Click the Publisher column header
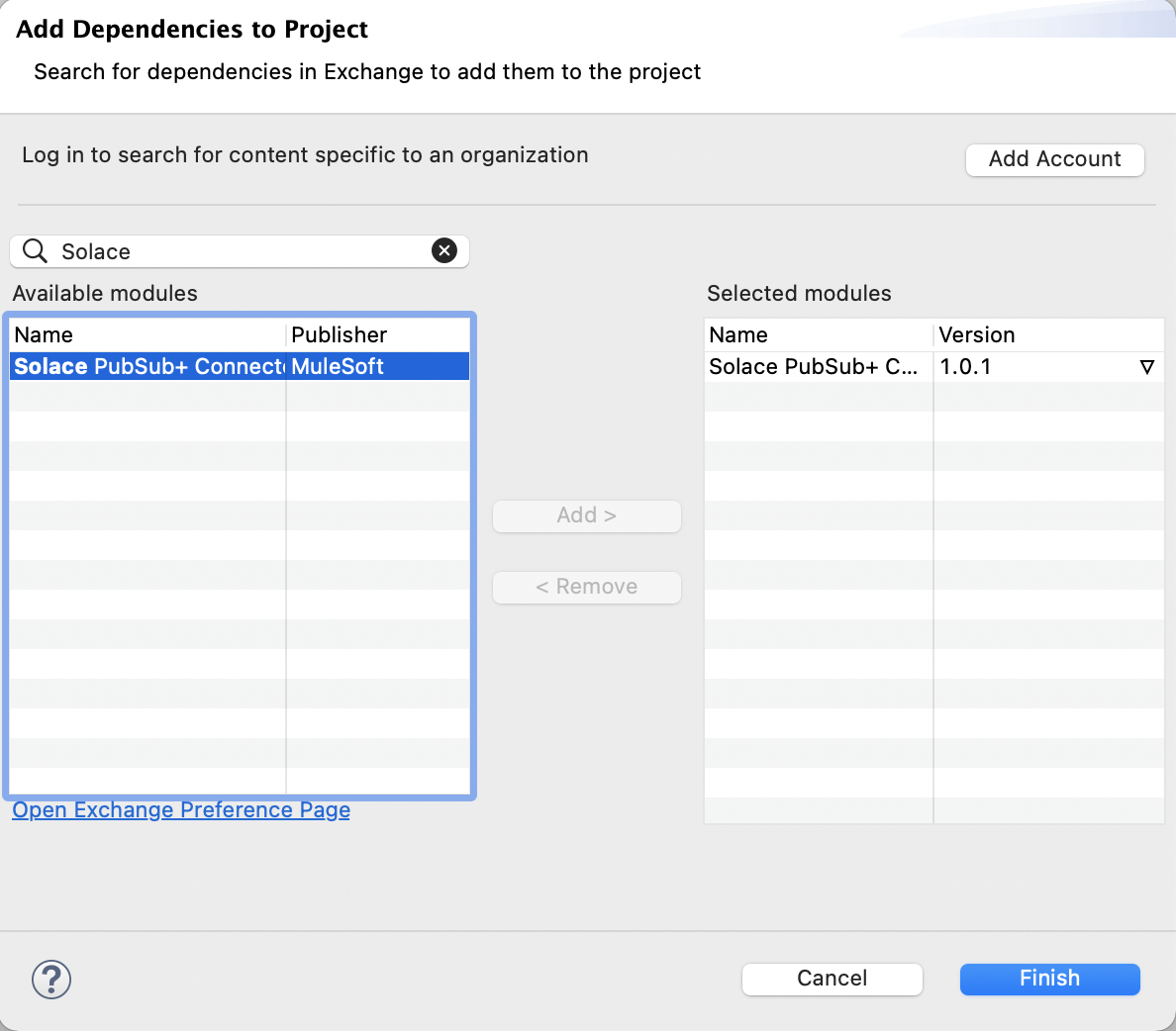The image size is (1176, 1031). pos(339,334)
